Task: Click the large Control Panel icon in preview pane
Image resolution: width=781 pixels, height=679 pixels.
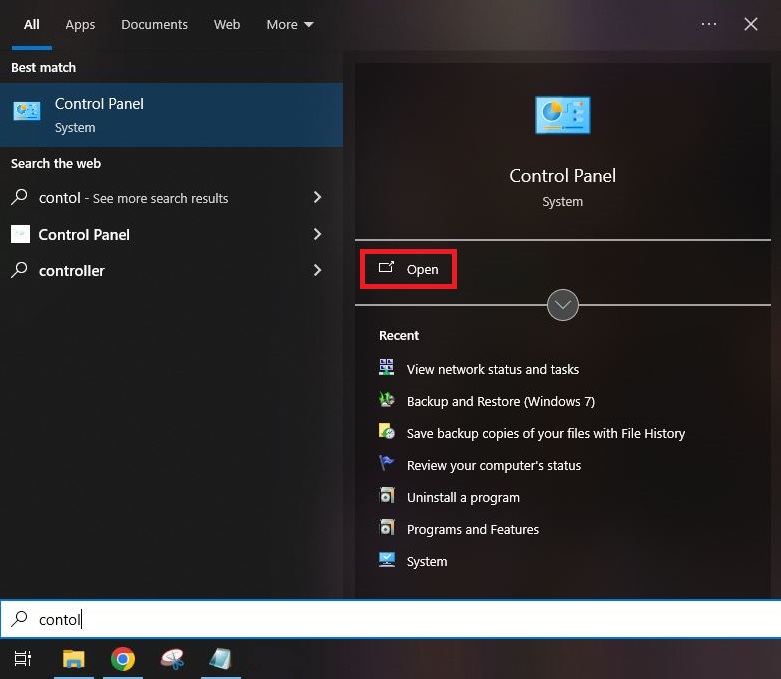Action: point(562,115)
